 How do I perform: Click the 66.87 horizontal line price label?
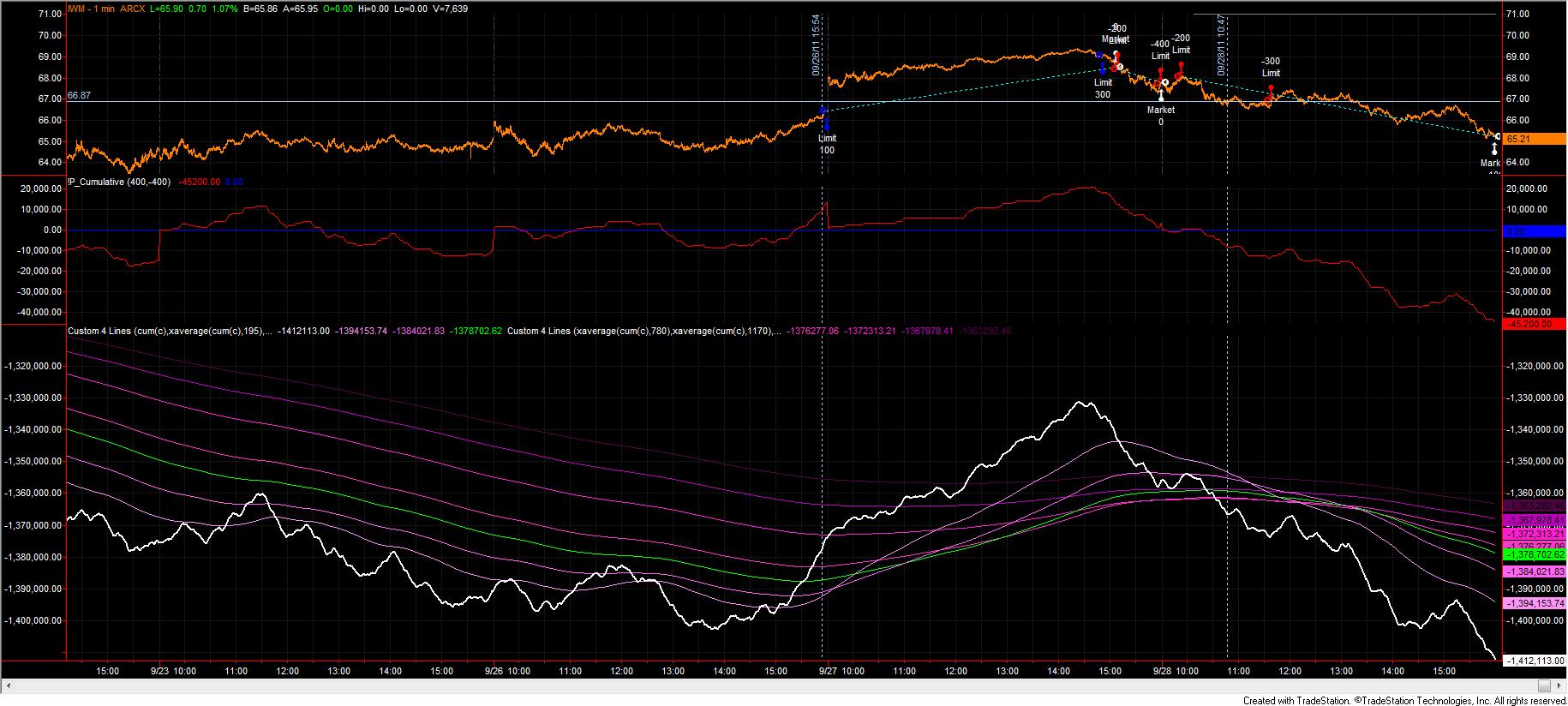coord(79,96)
